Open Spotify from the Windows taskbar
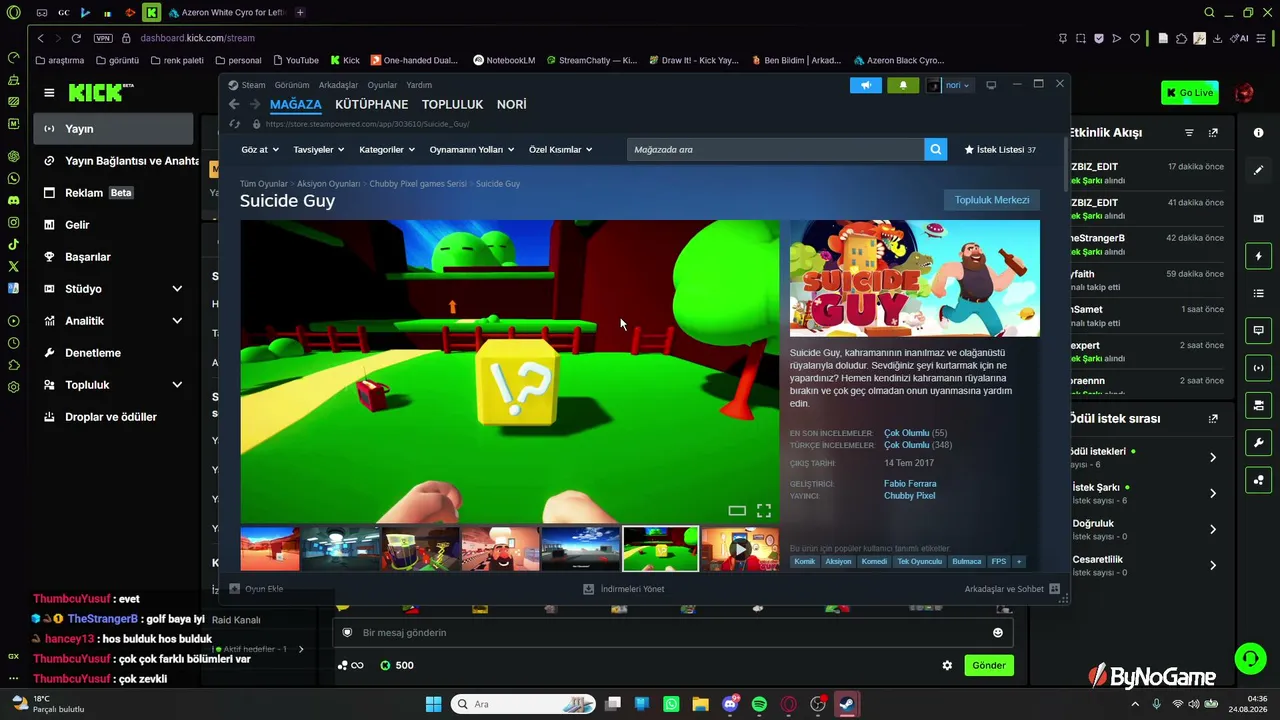 click(759, 704)
